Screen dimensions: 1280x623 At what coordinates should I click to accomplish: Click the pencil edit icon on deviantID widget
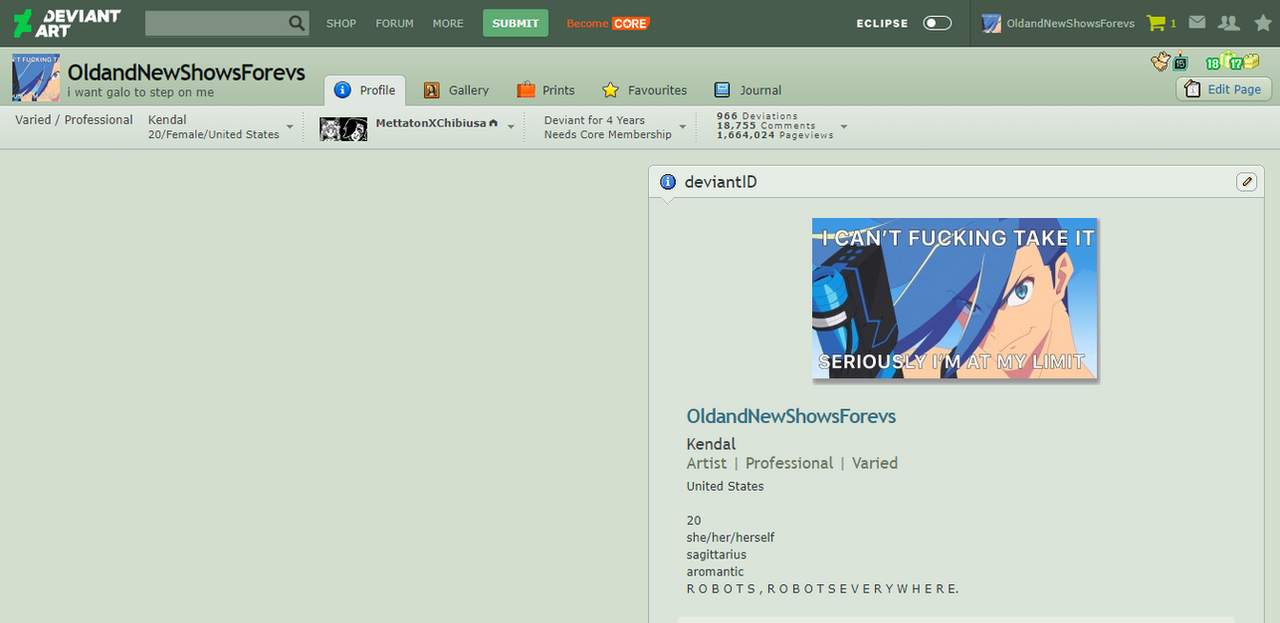click(1246, 181)
